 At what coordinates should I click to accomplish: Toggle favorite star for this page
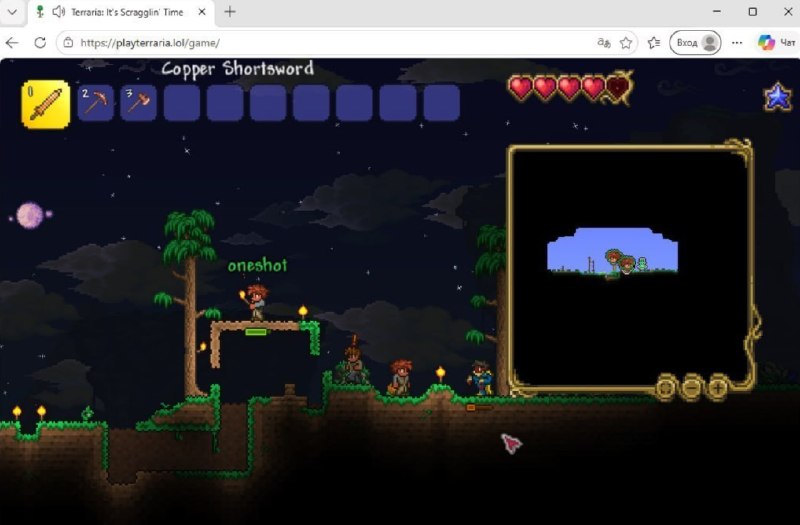tap(626, 43)
